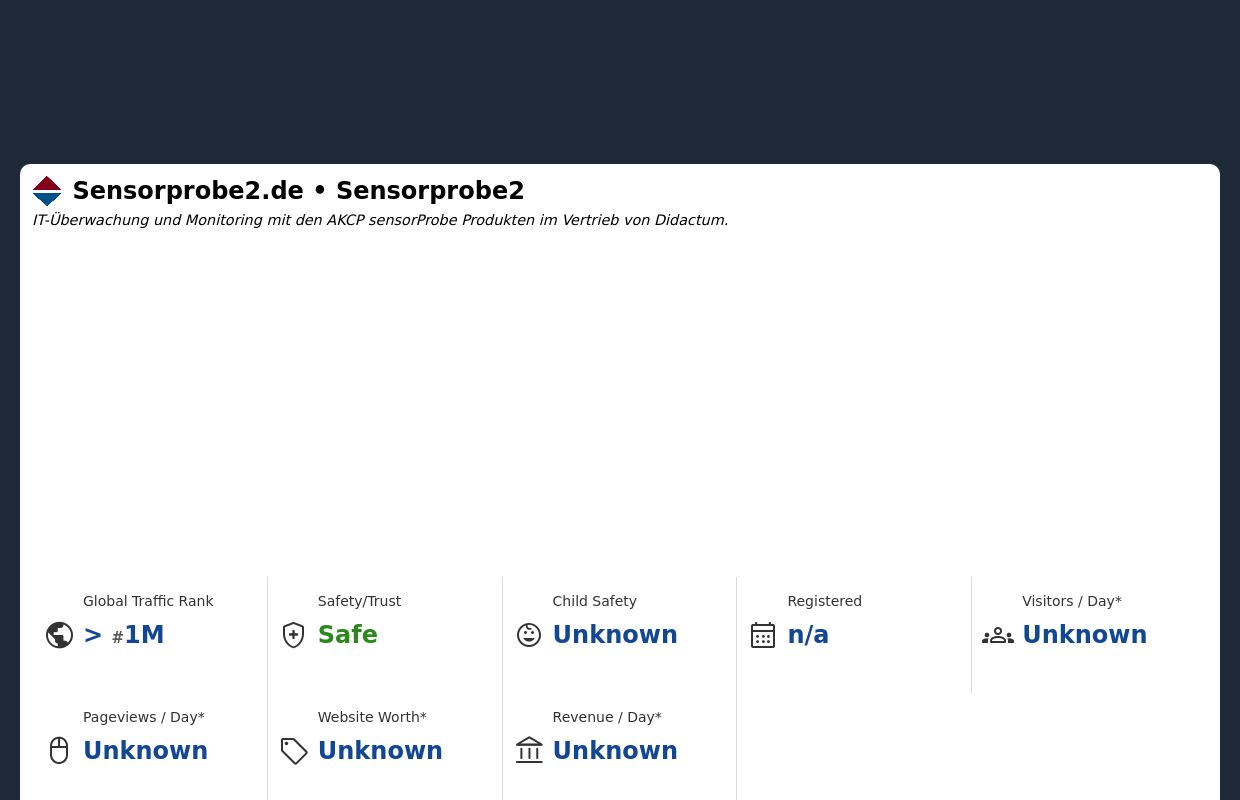This screenshot has width=1240, height=800.
Task: Click the smiley face Child Safety icon
Action: [528, 635]
